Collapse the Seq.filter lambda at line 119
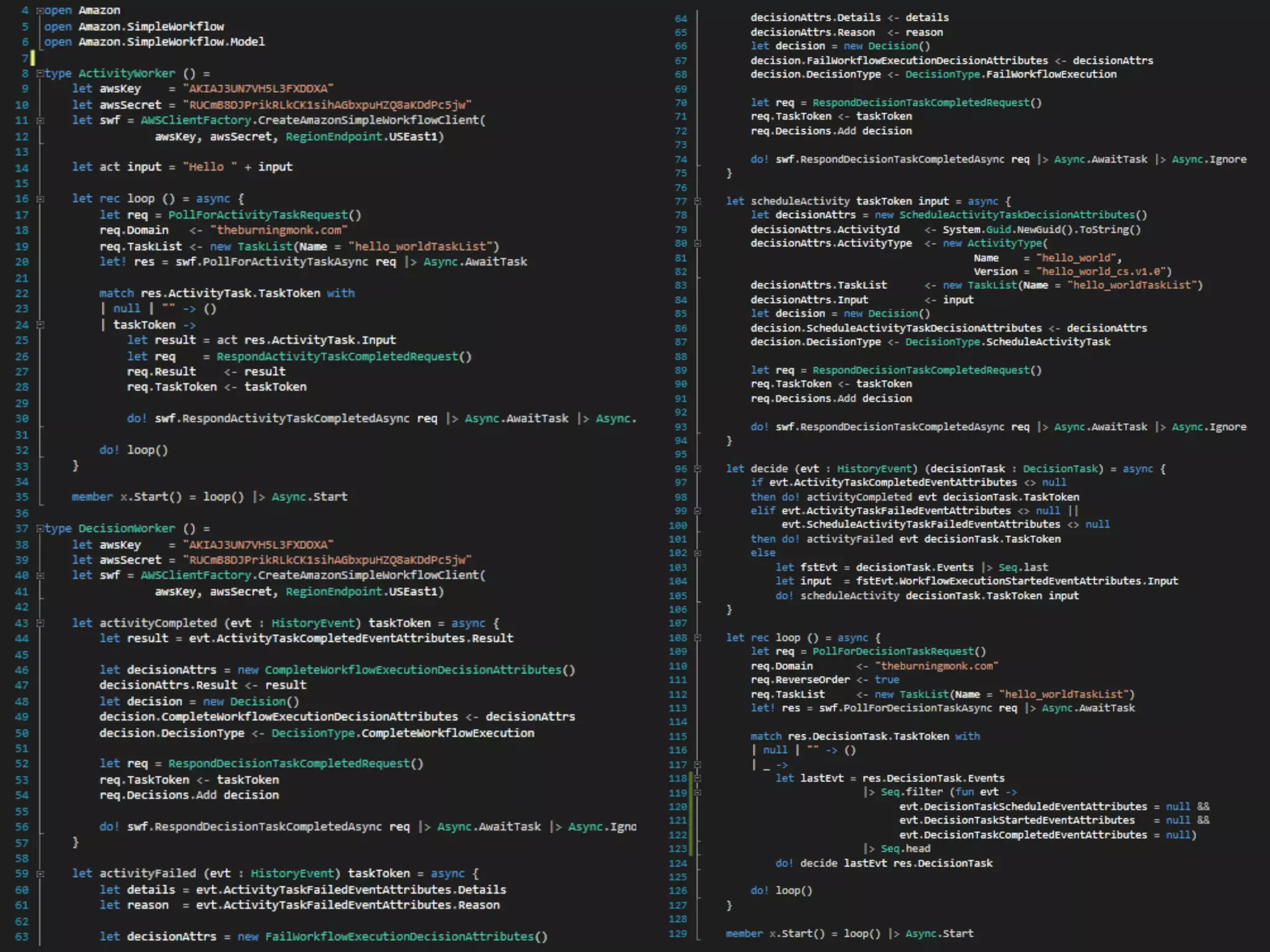Screen dimensions: 1270x952 (698, 792)
